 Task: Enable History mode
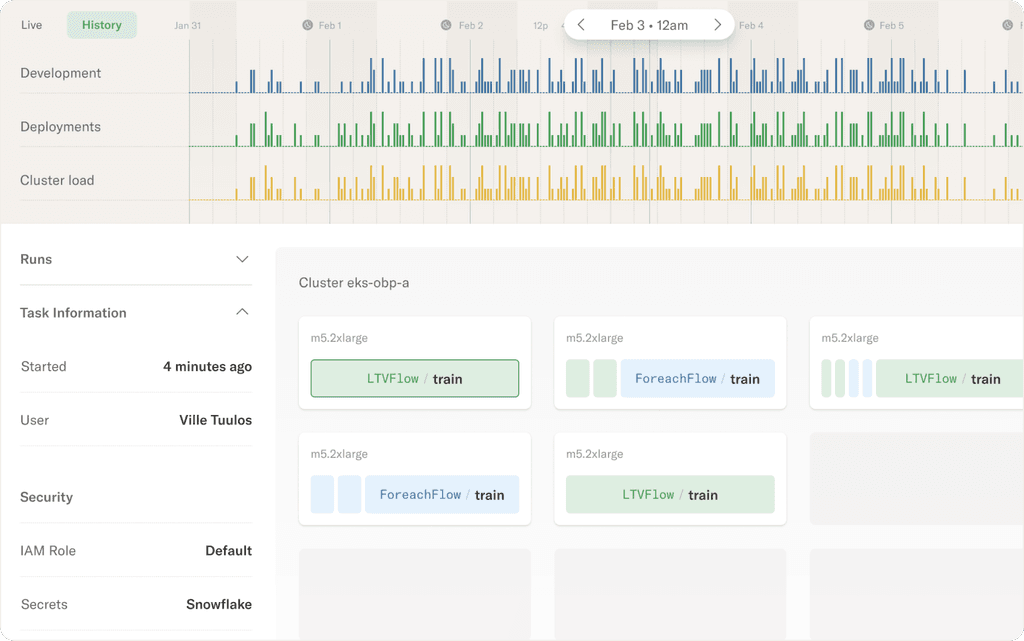[x=102, y=24]
